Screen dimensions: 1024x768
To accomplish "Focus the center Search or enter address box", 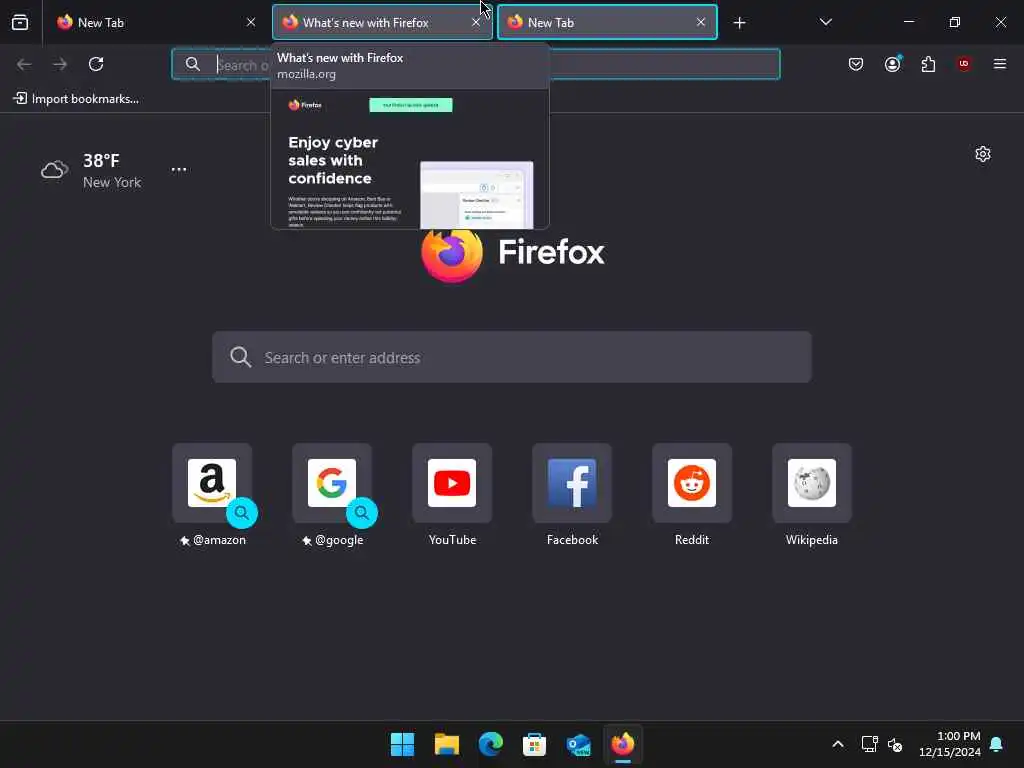I will (512, 357).
